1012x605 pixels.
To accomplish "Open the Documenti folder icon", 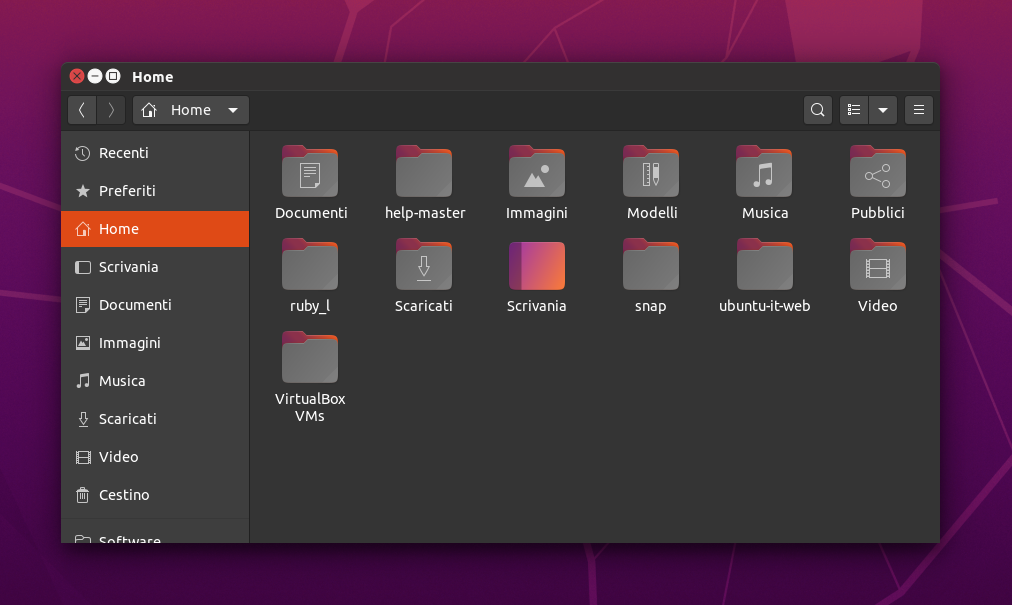I will [x=310, y=172].
